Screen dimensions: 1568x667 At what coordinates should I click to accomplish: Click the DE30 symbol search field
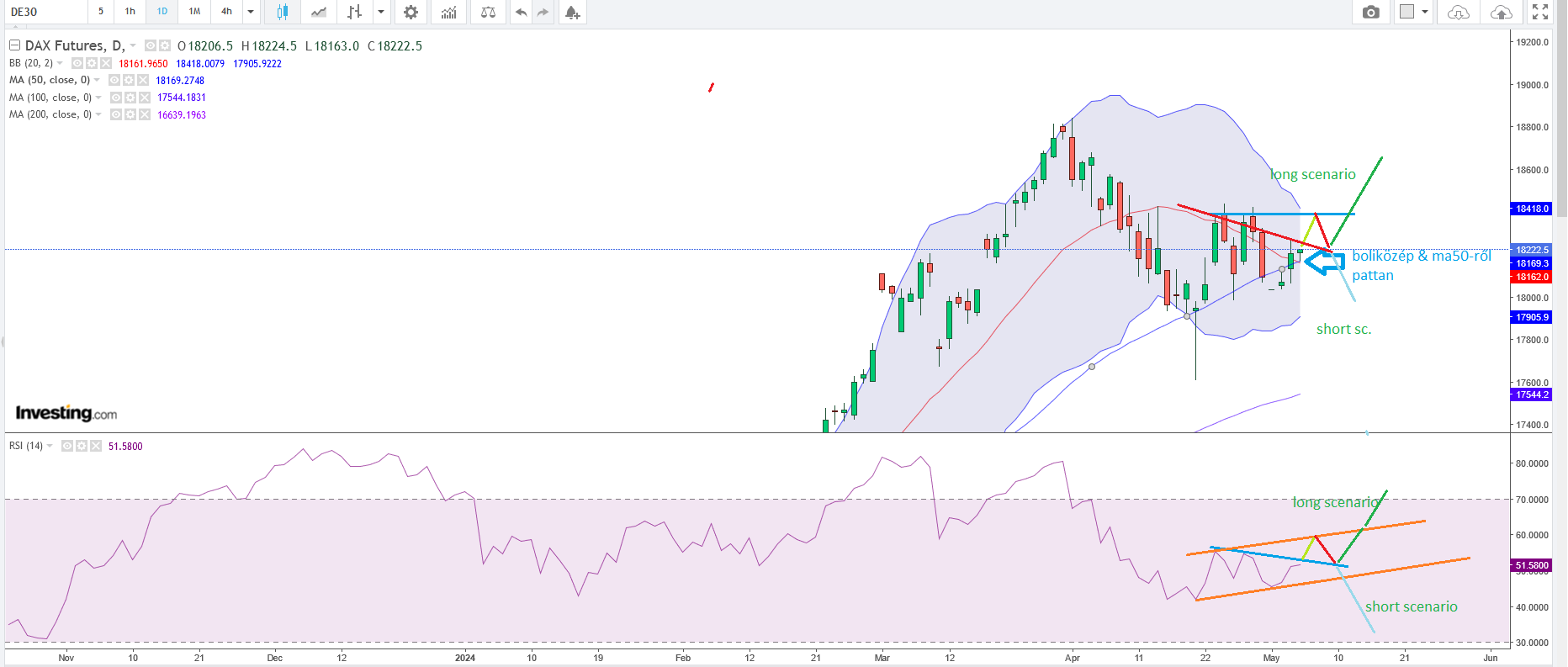[x=46, y=12]
